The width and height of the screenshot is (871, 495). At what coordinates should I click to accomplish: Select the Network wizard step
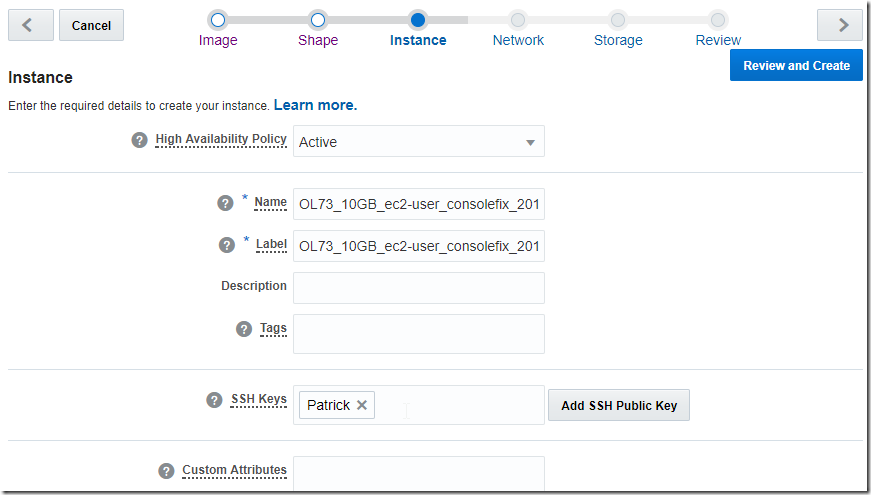pos(518,20)
